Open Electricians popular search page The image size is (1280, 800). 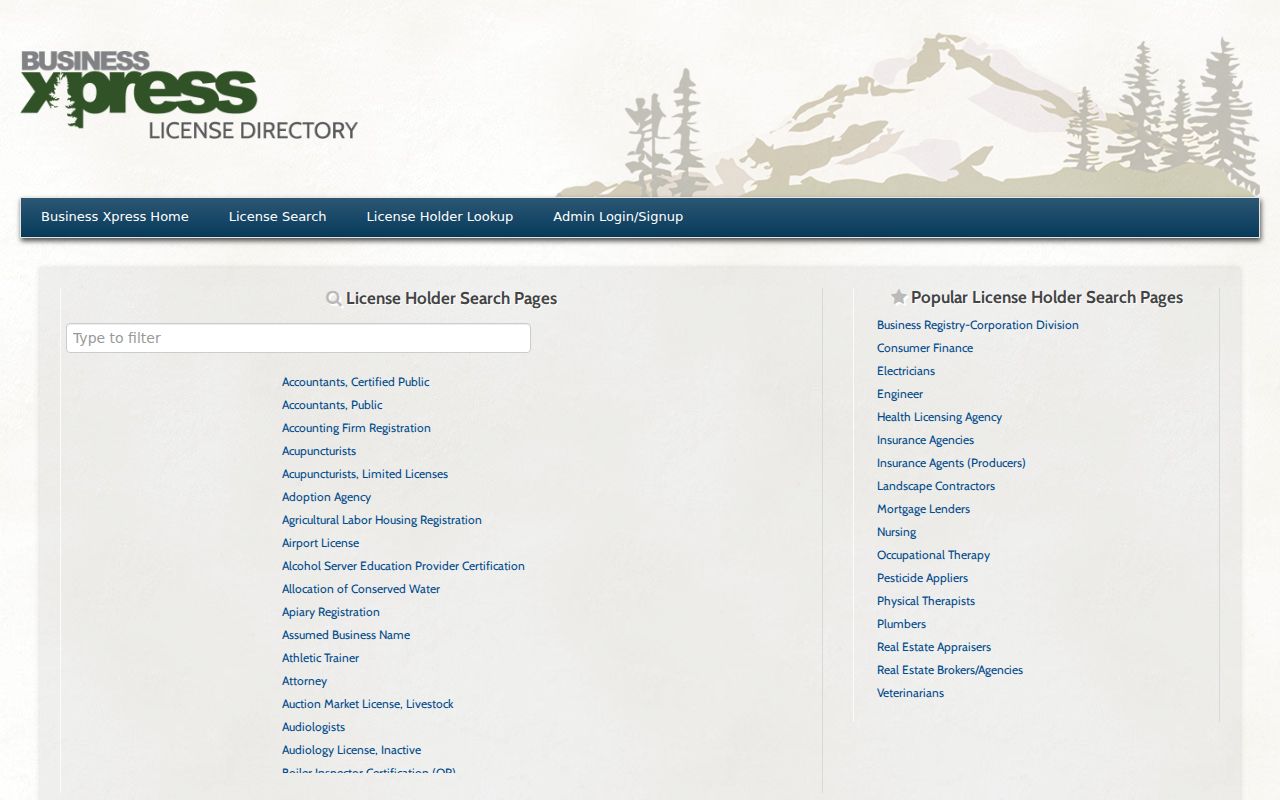(906, 371)
